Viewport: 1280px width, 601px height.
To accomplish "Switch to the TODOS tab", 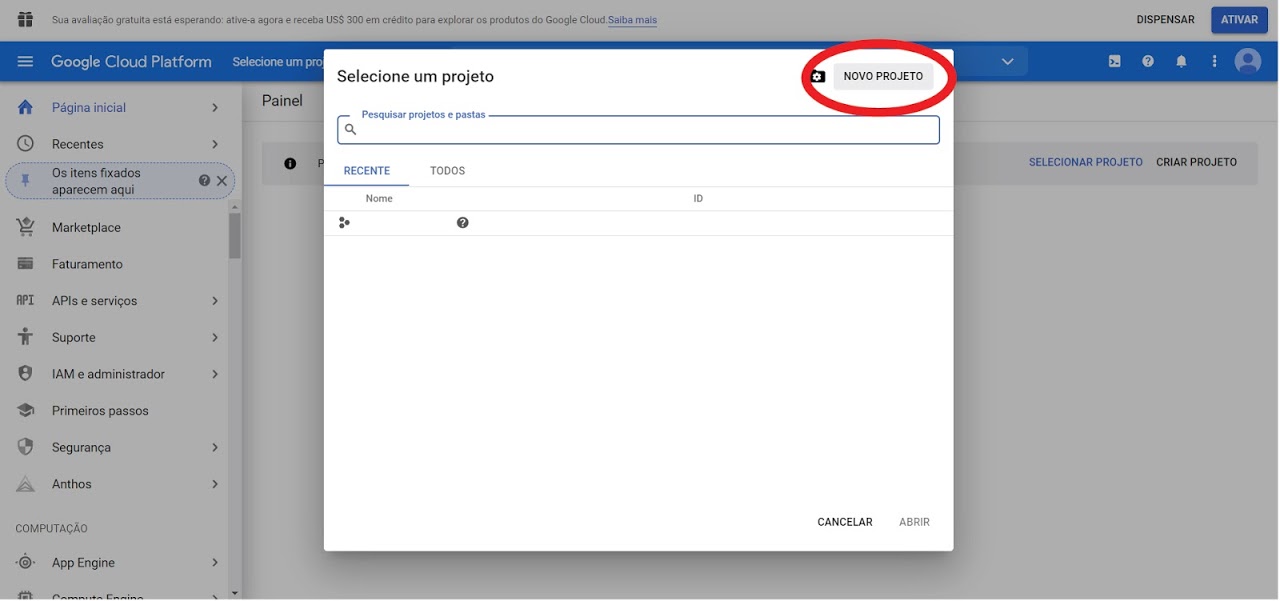I will [x=447, y=171].
